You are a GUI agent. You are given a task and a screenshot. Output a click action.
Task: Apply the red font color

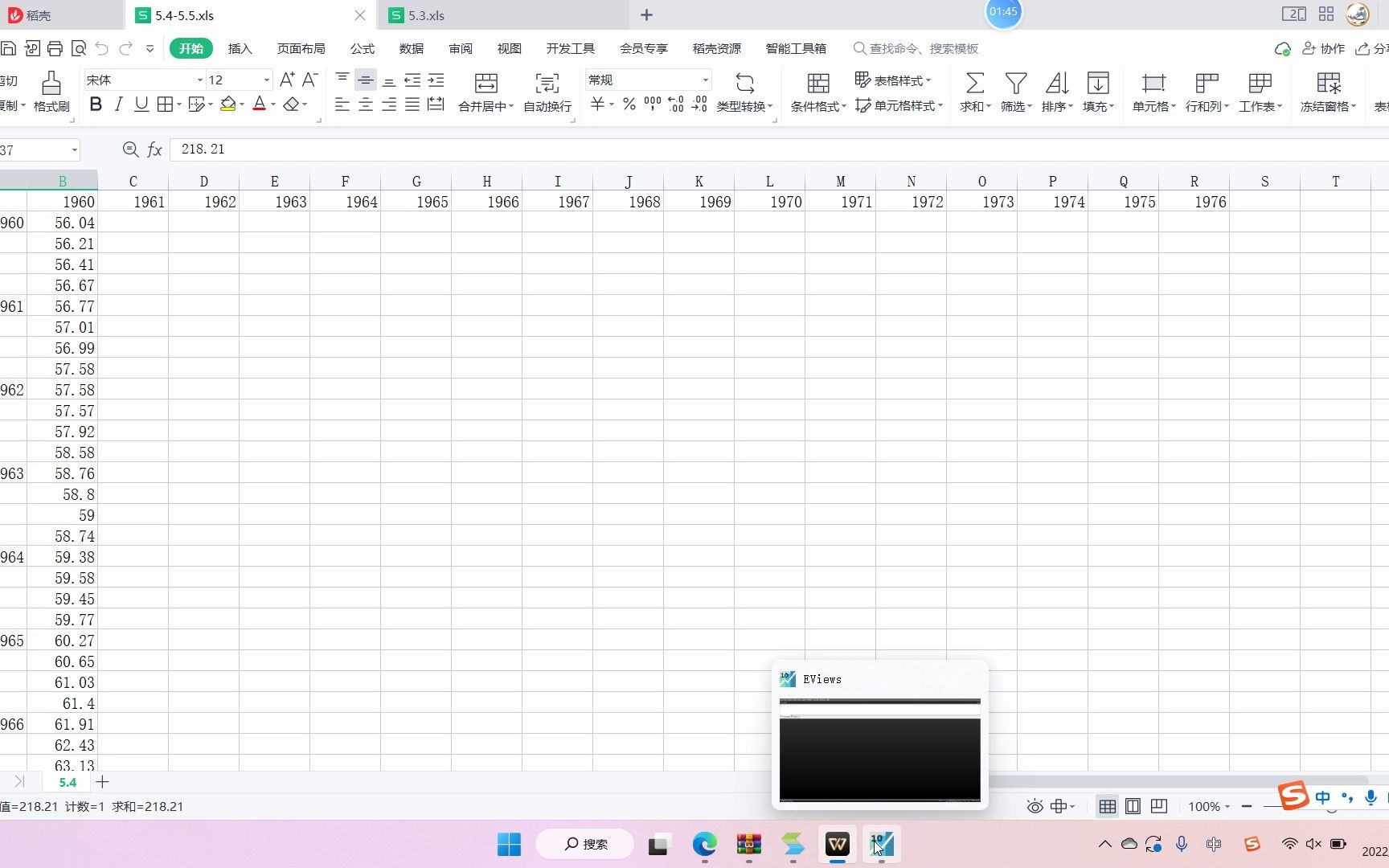coord(259,104)
